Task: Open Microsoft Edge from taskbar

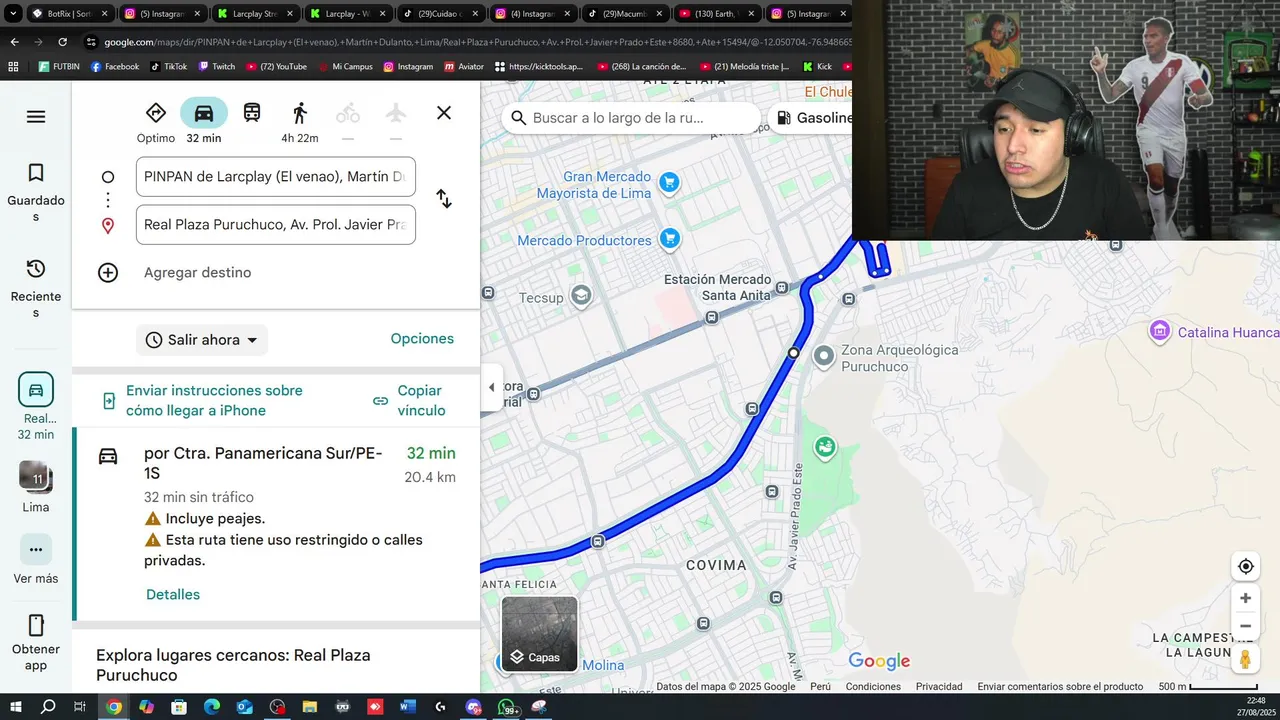Action: click(212, 707)
